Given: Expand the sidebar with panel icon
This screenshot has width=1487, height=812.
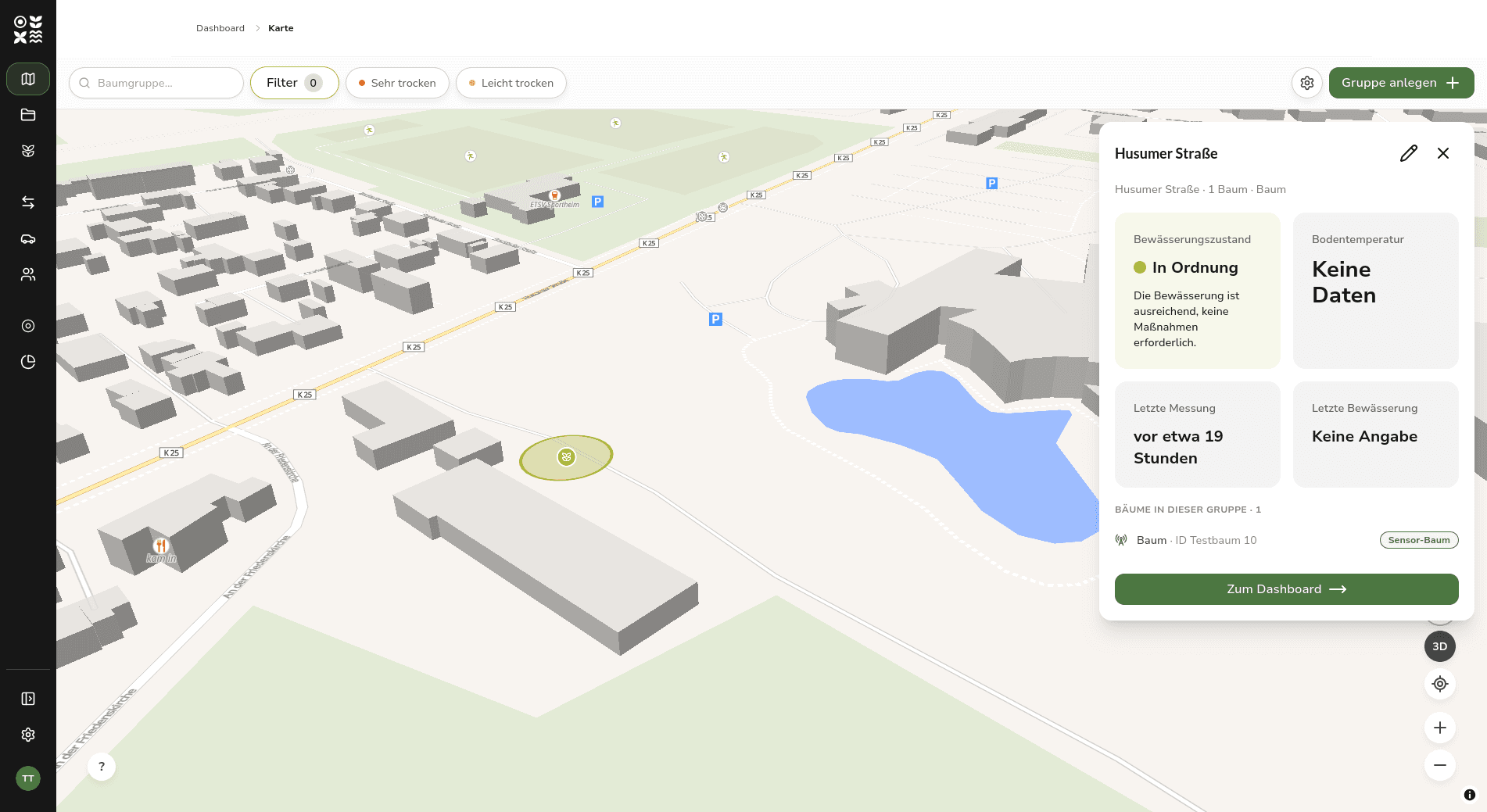Looking at the screenshot, I should [x=28, y=699].
